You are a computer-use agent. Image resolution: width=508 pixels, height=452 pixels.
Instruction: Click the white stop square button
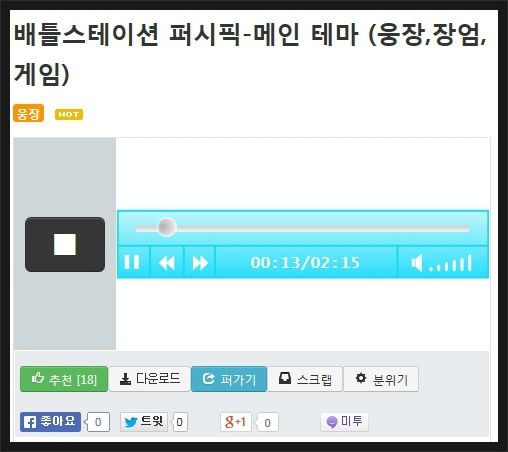tap(65, 244)
